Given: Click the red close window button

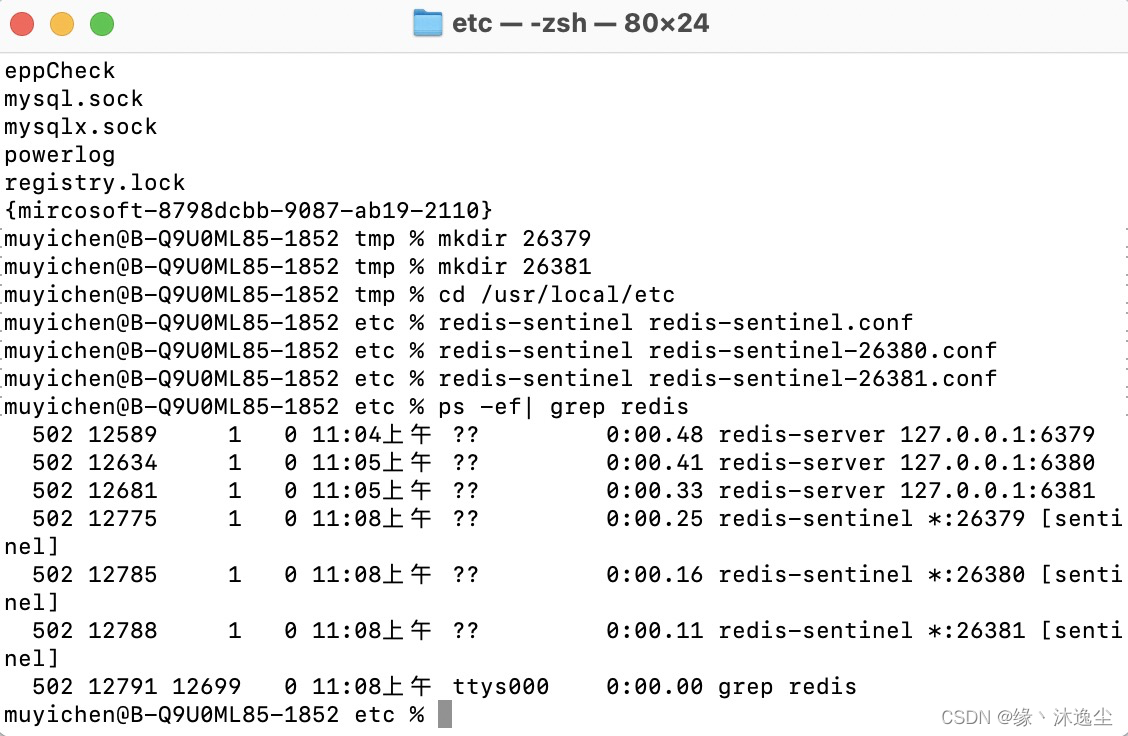Looking at the screenshot, I should click(22, 24).
